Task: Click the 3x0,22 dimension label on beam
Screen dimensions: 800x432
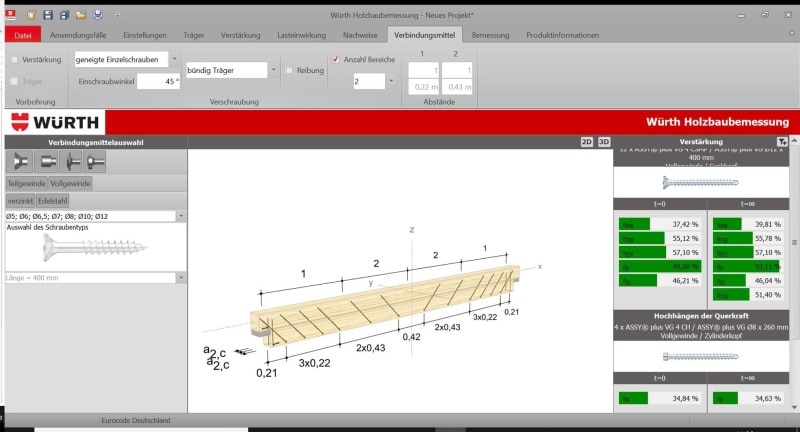Action: point(314,363)
